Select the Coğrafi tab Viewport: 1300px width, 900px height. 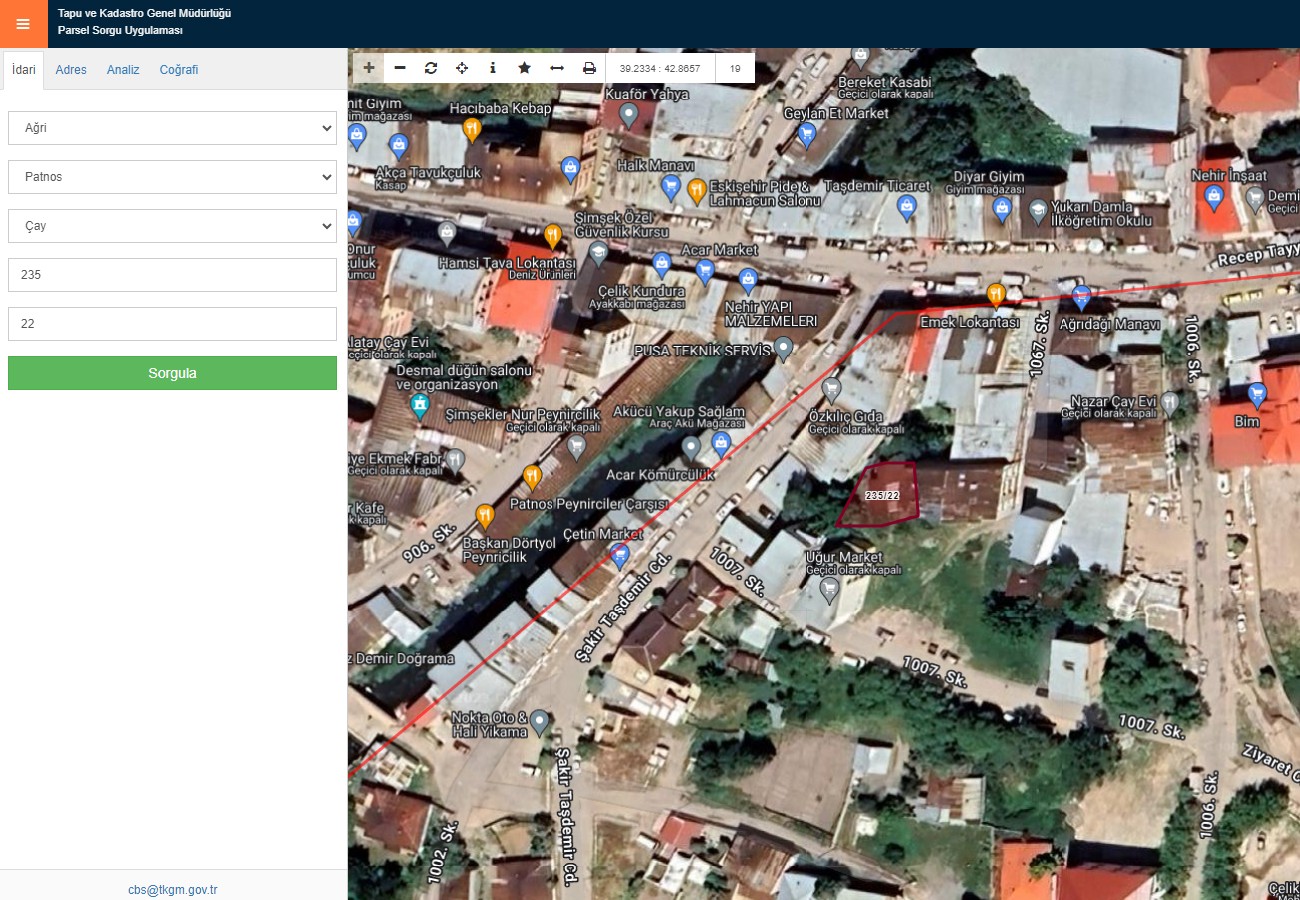tap(179, 70)
